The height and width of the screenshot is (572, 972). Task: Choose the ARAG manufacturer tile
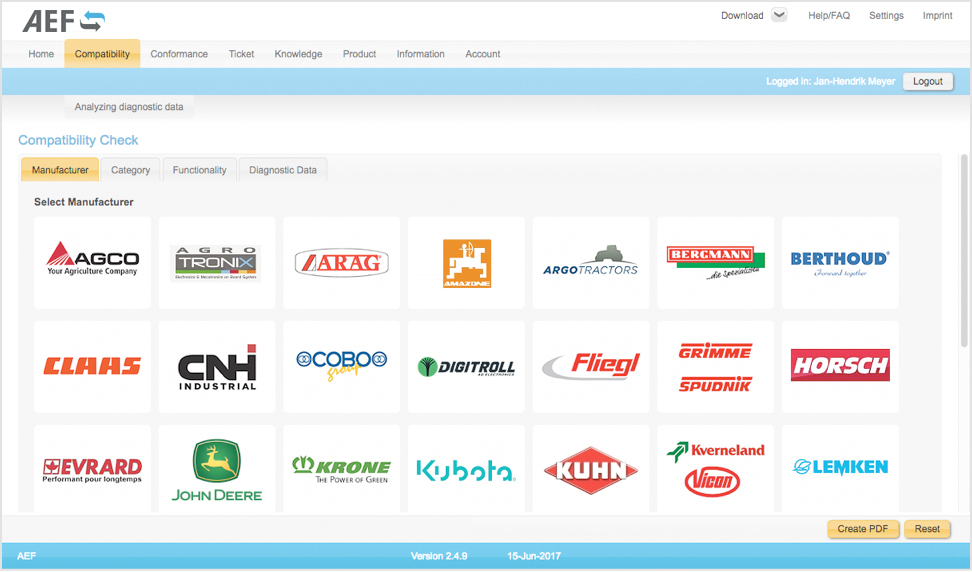[342, 263]
